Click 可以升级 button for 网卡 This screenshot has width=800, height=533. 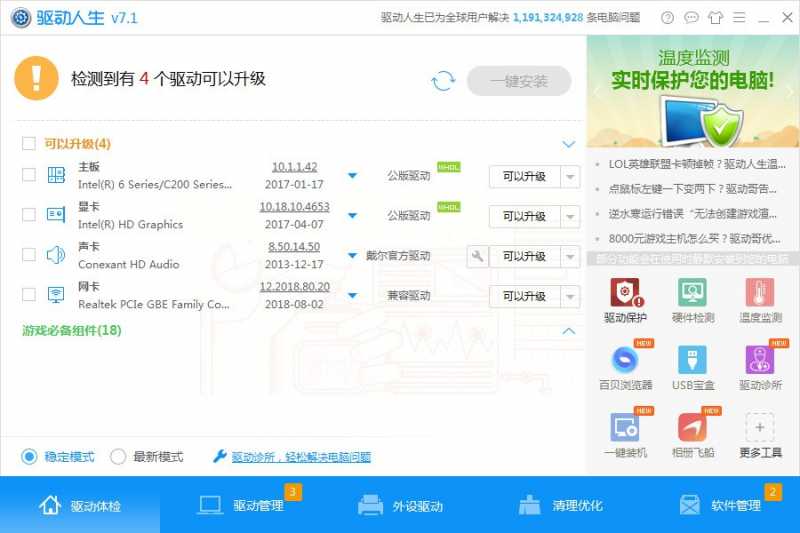pos(524,296)
